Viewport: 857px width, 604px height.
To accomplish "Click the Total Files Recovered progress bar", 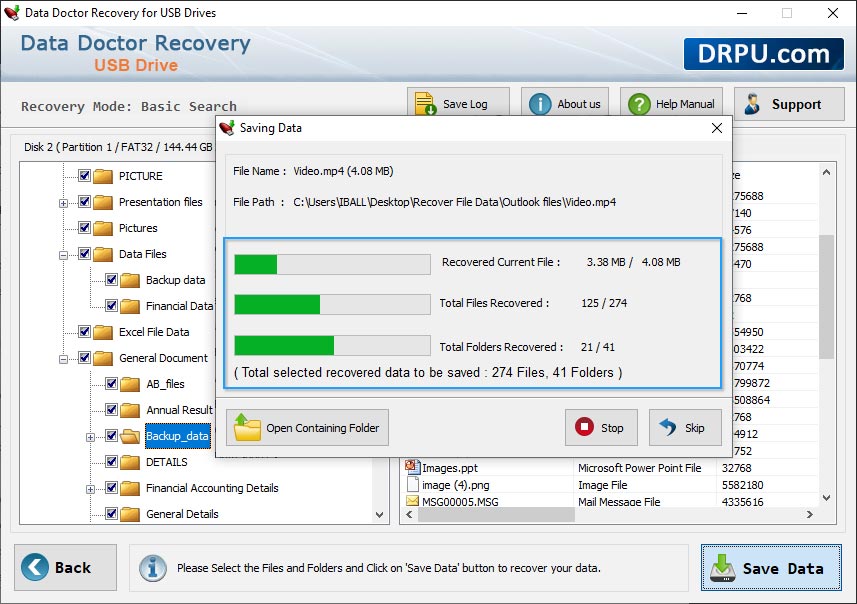I will 332,304.
